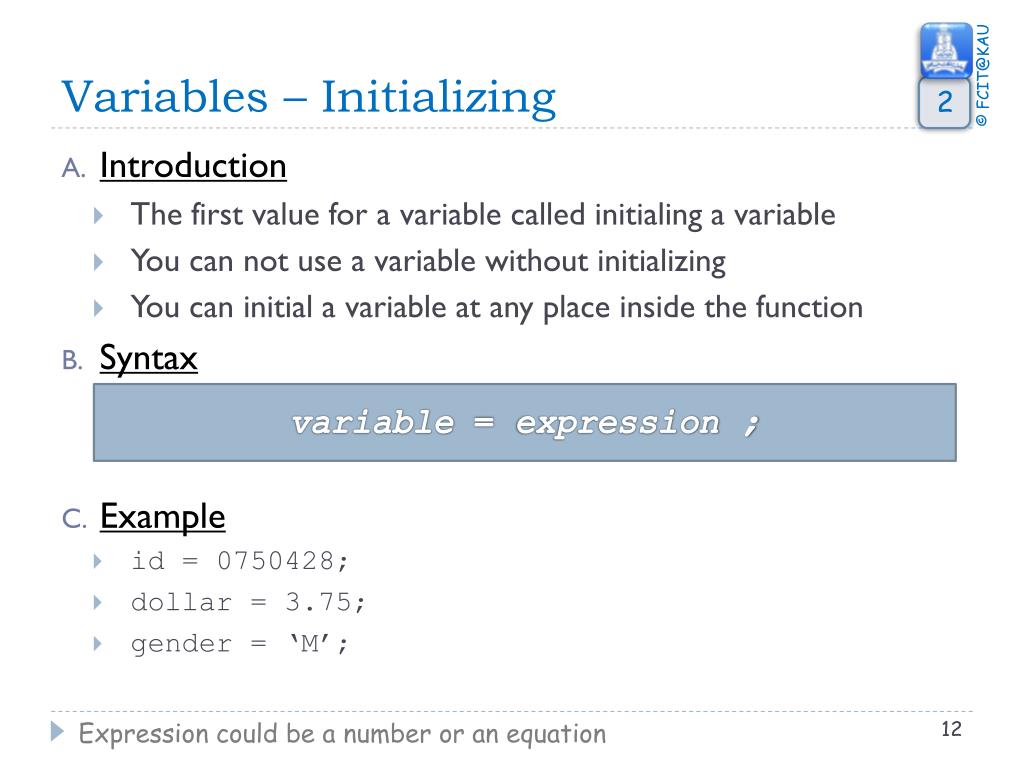1024x768 pixels.
Task: Click the bullet arrow beside 'The first value'
Action: pos(98,215)
